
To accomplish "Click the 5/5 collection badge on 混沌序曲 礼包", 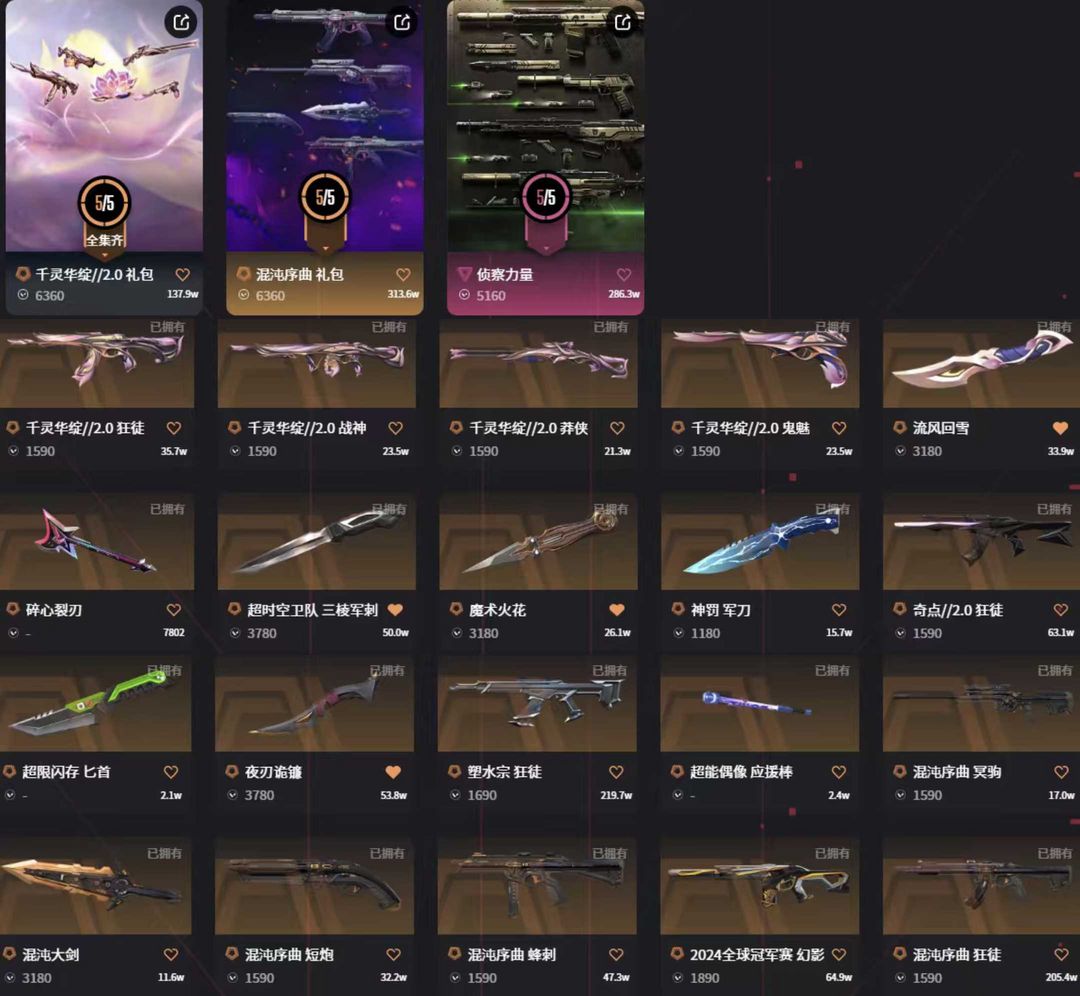I will (x=325, y=198).
